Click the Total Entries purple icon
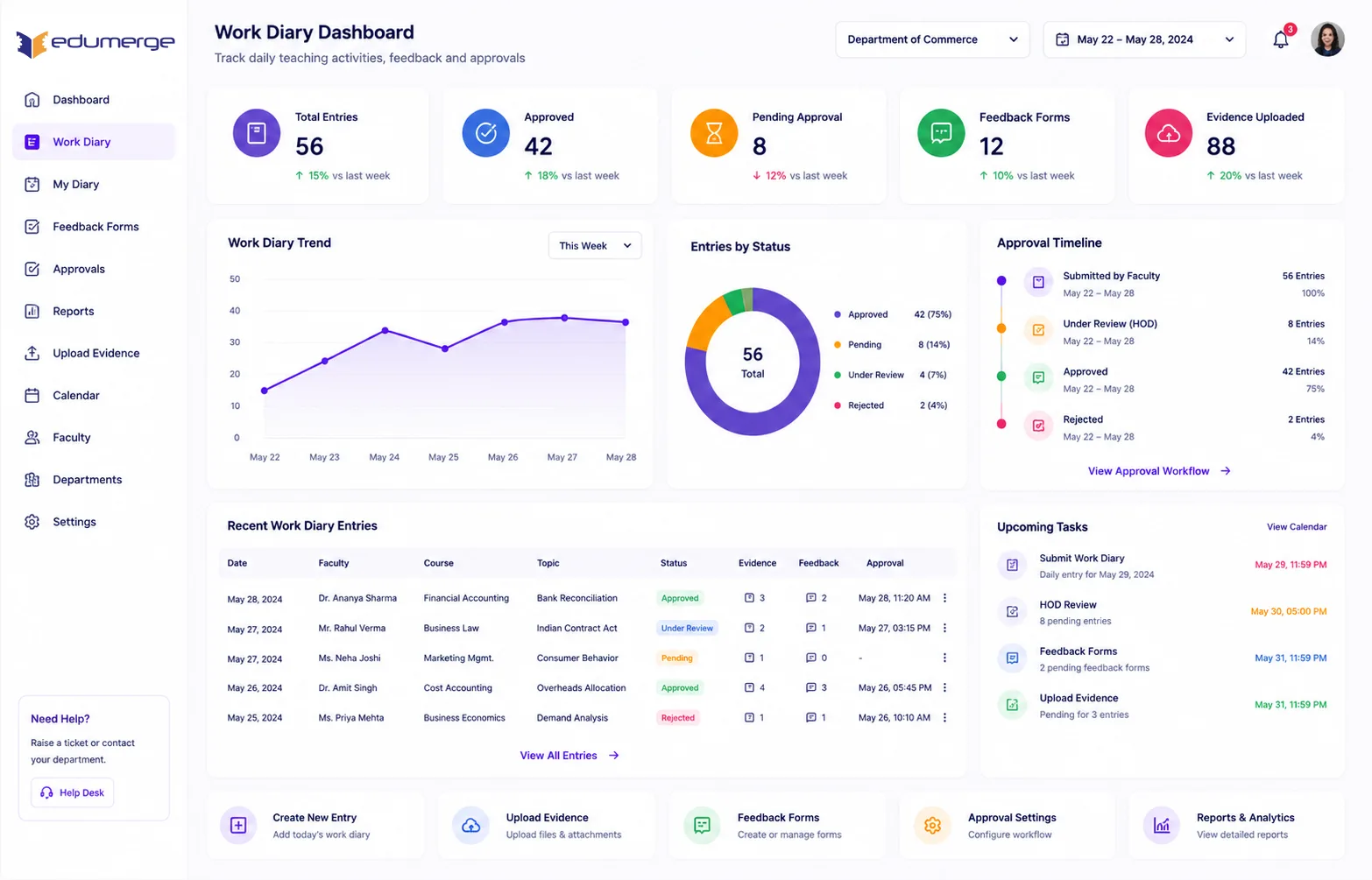 coord(257,133)
